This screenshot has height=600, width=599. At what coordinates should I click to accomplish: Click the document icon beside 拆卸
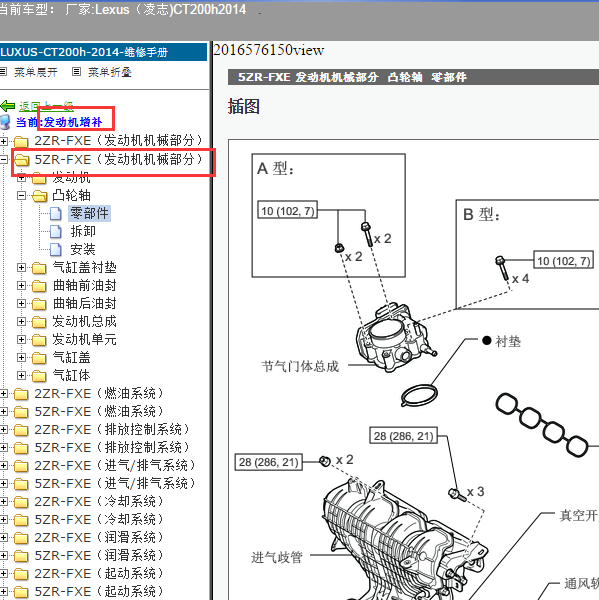tap(56, 232)
